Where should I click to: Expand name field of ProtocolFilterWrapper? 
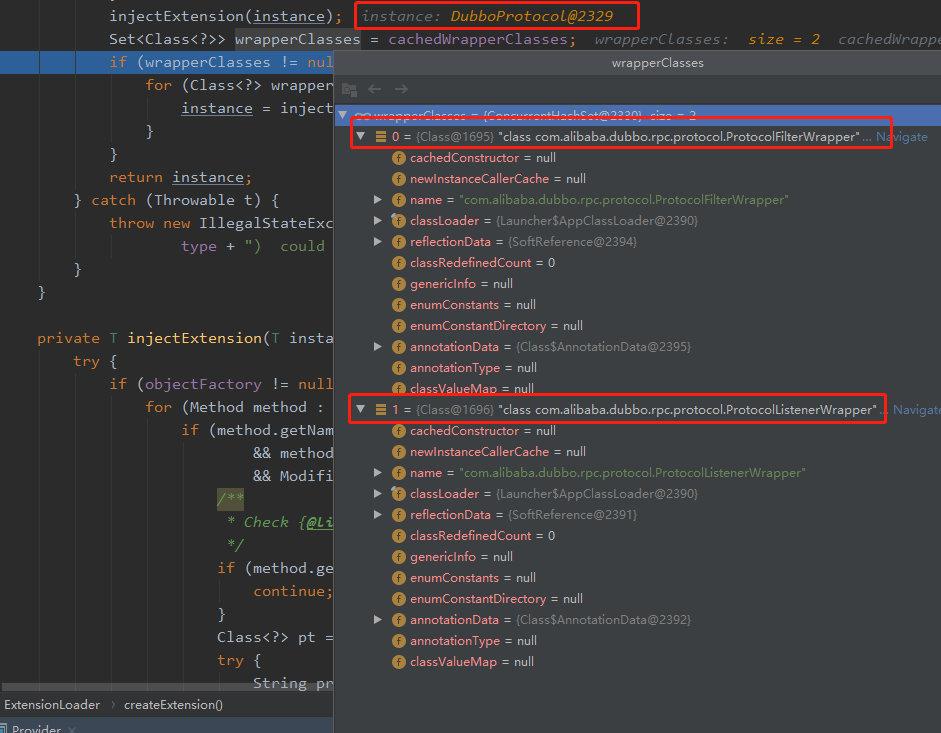[377, 199]
